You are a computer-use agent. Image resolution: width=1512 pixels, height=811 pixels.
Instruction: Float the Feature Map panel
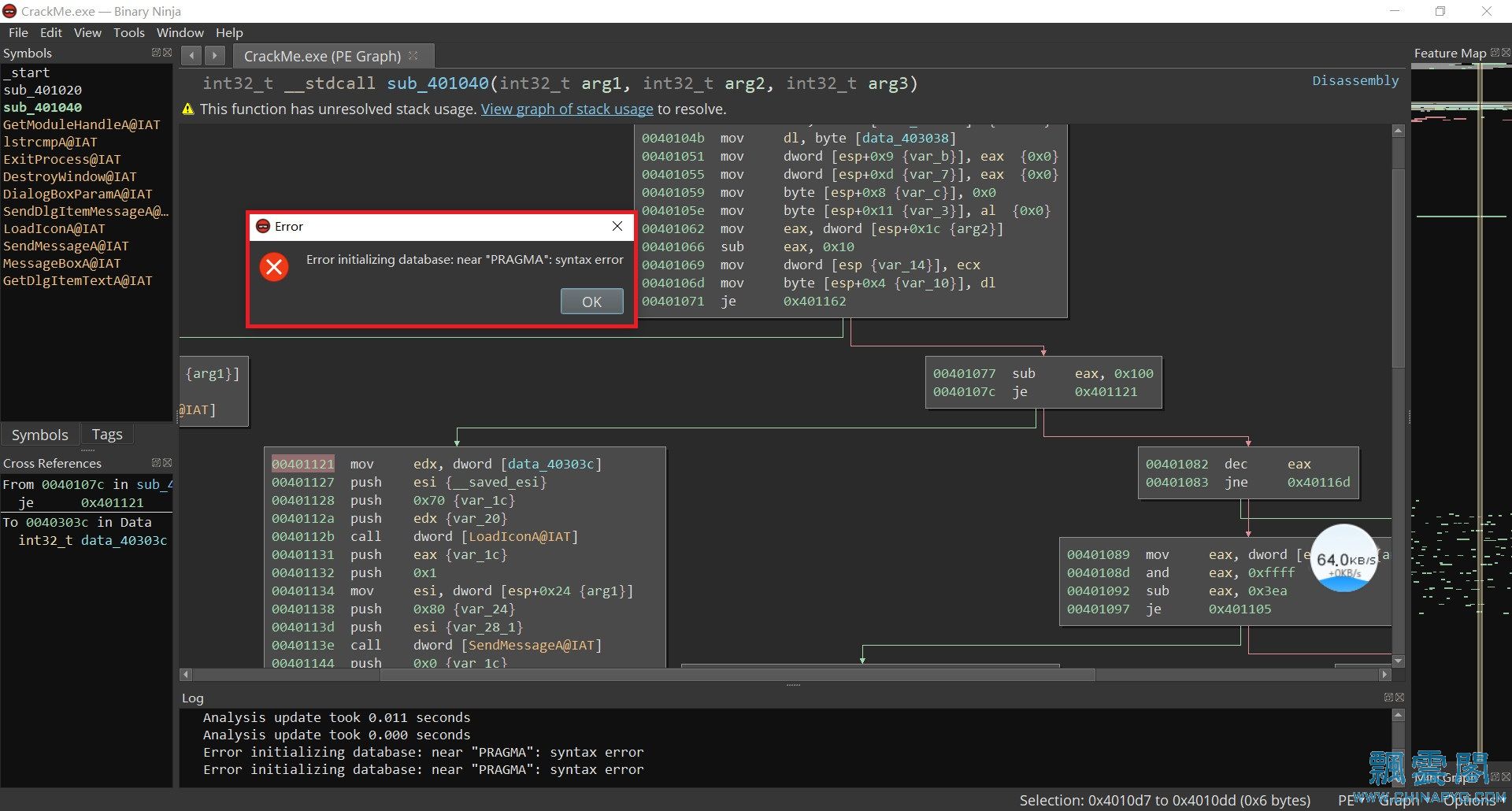point(1495,53)
